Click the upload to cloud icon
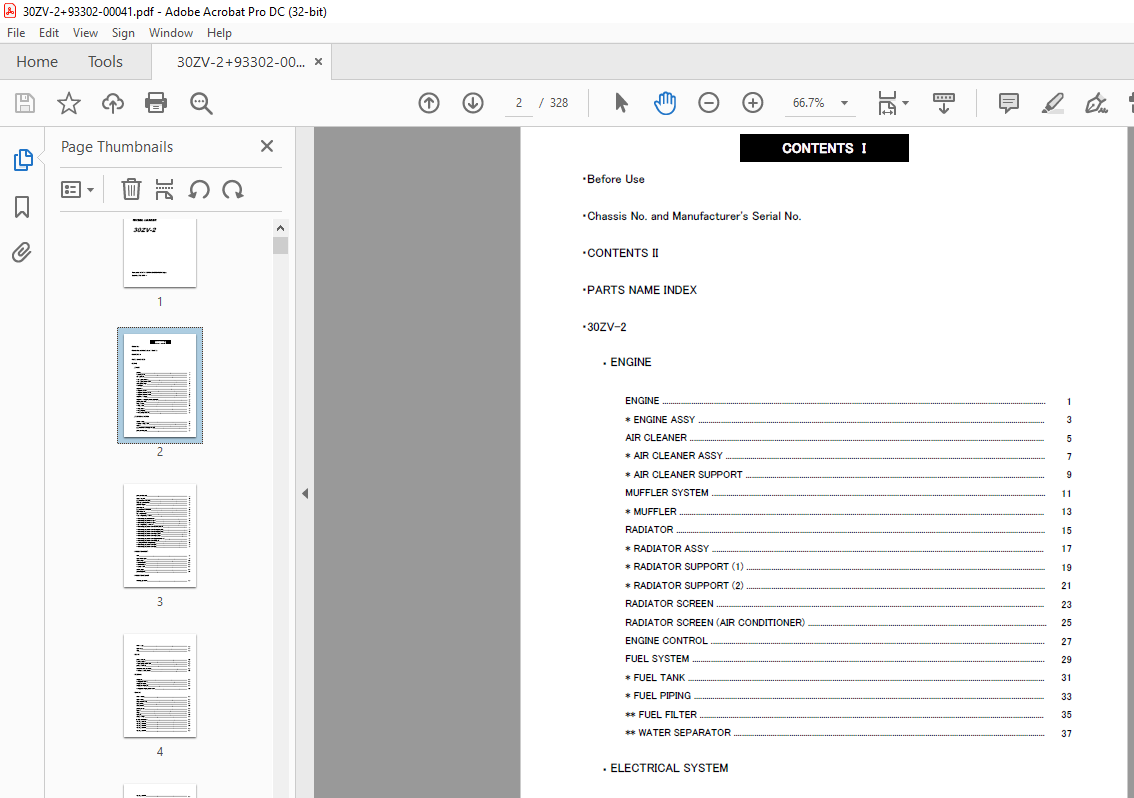The height and width of the screenshot is (798, 1134). 112,103
